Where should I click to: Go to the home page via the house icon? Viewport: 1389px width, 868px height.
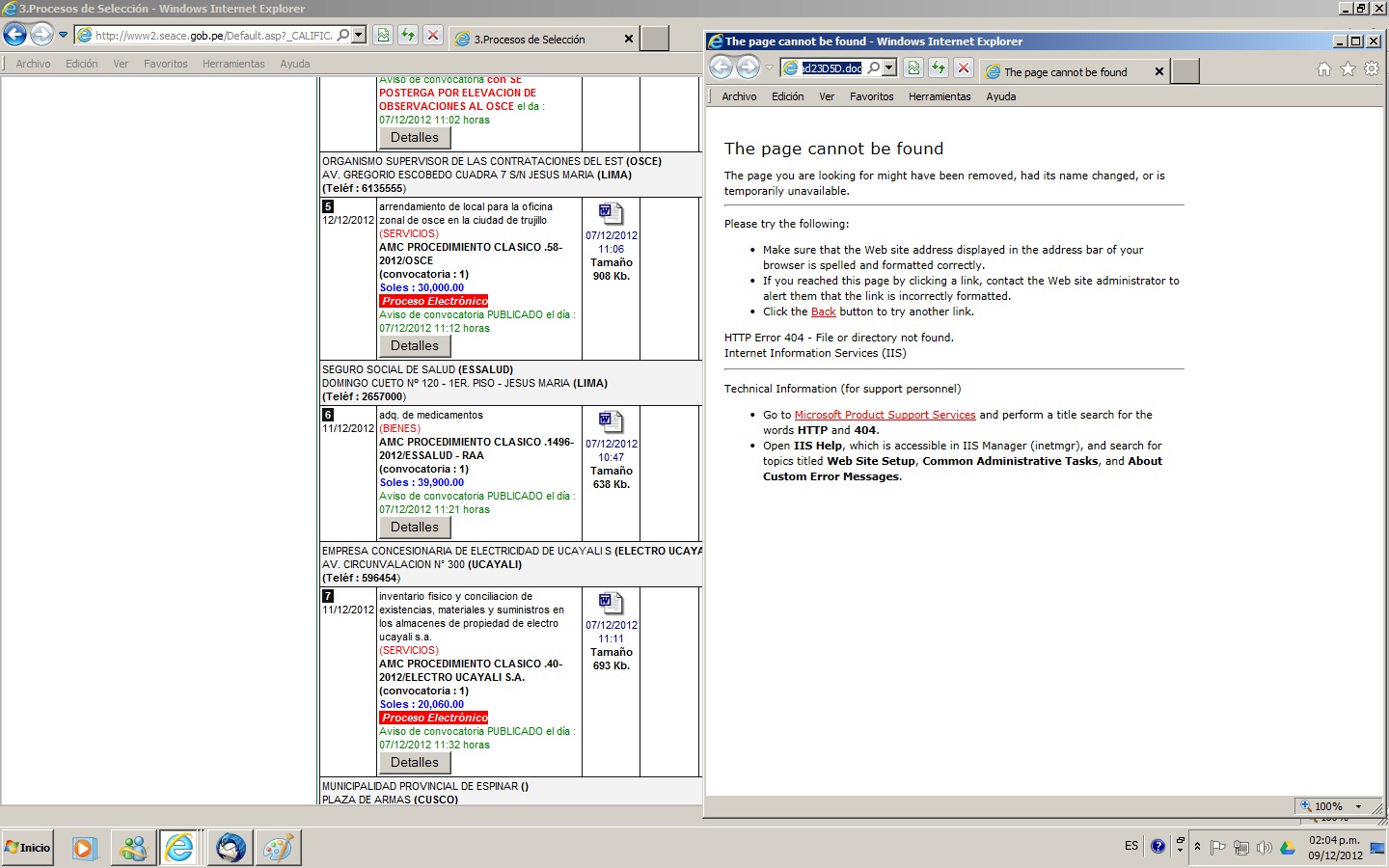click(1324, 69)
